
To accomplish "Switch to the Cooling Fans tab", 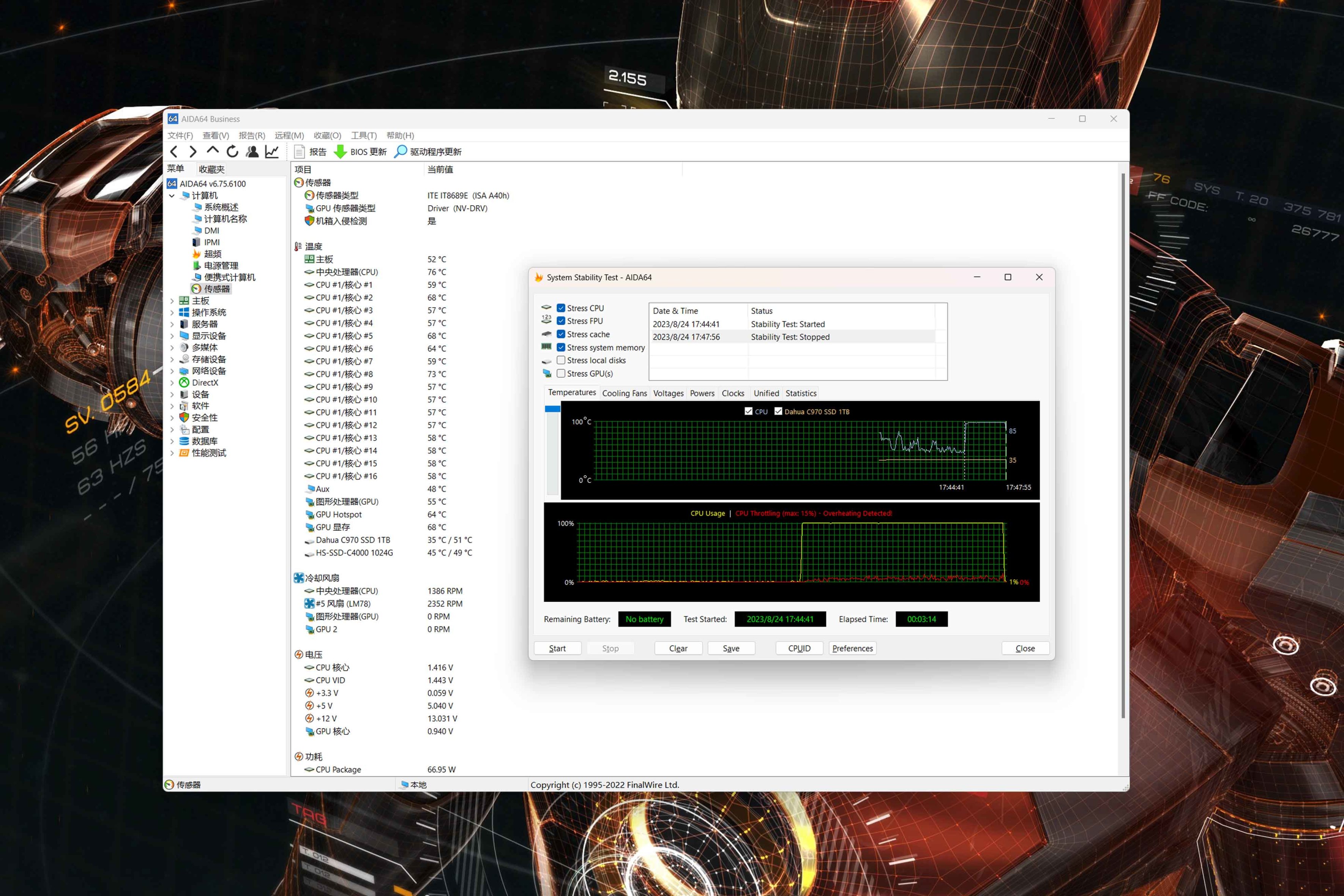I will point(624,393).
